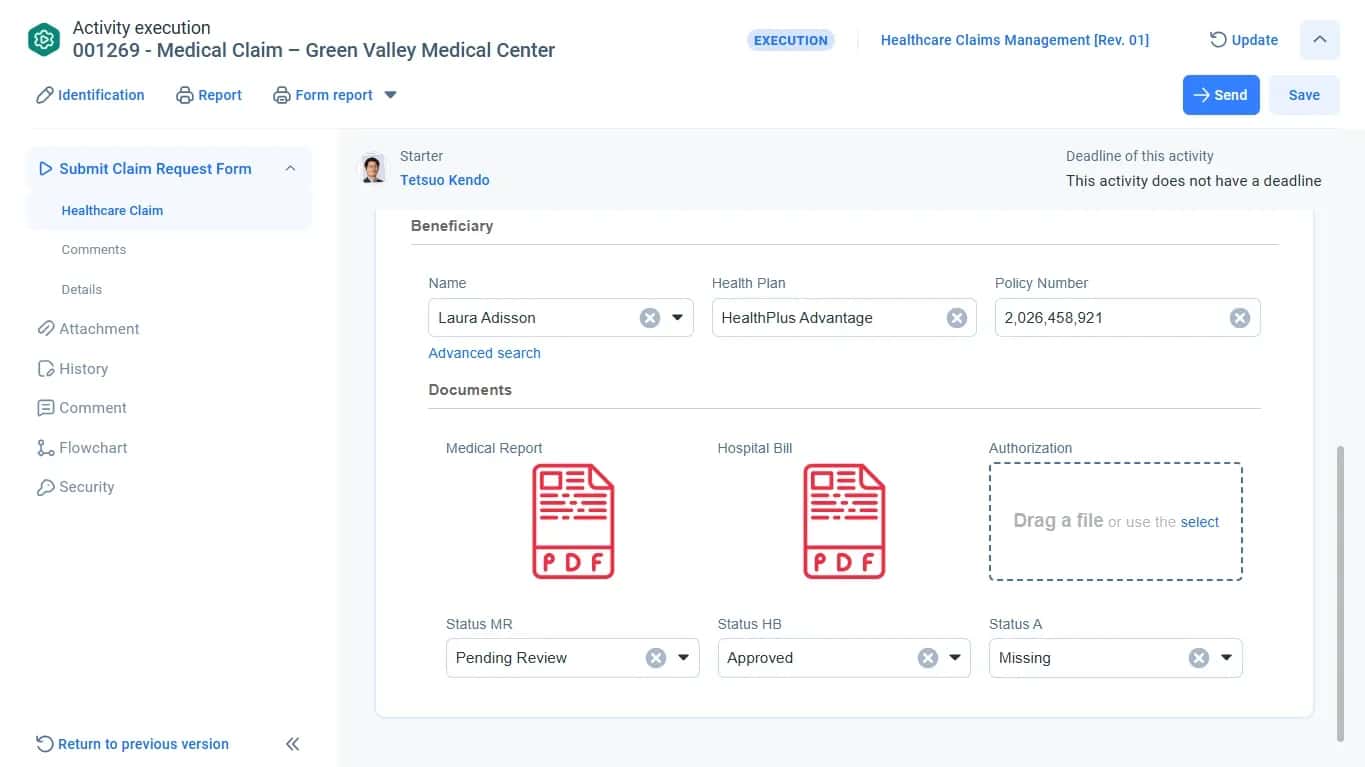The height and width of the screenshot is (767, 1365).
Task: Open the Comment section
Action: click(82, 408)
